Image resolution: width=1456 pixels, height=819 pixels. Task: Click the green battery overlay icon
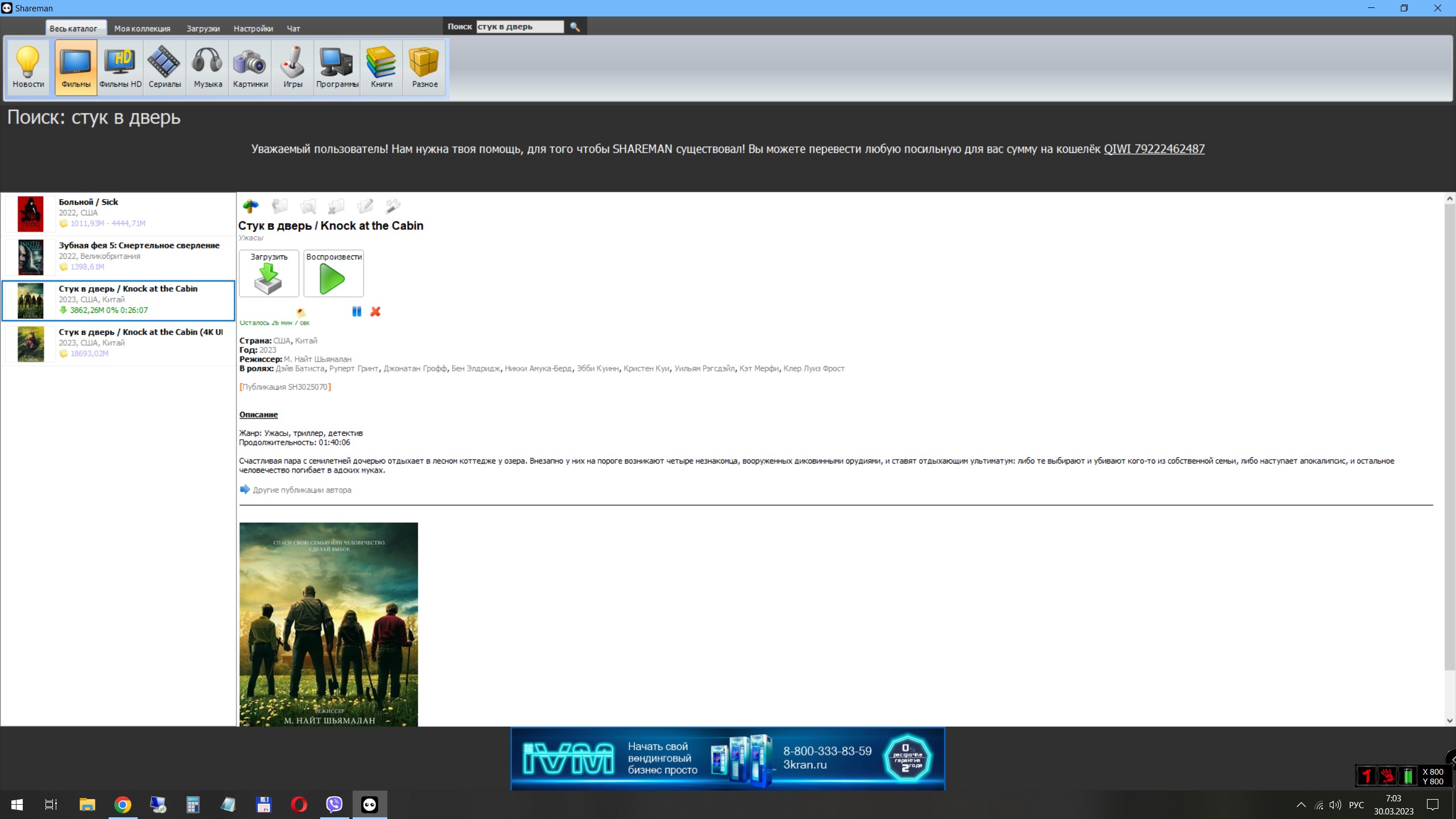click(1408, 776)
